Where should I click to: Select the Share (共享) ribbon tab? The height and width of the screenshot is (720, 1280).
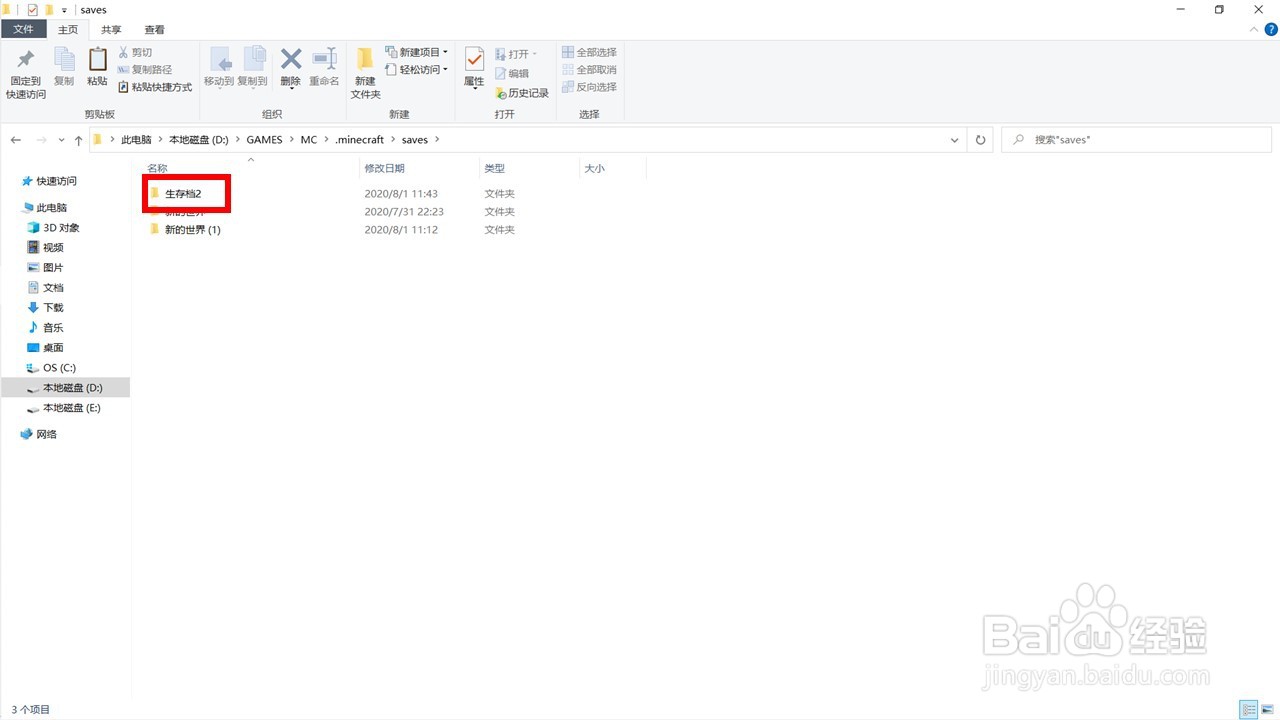coord(111,30)
